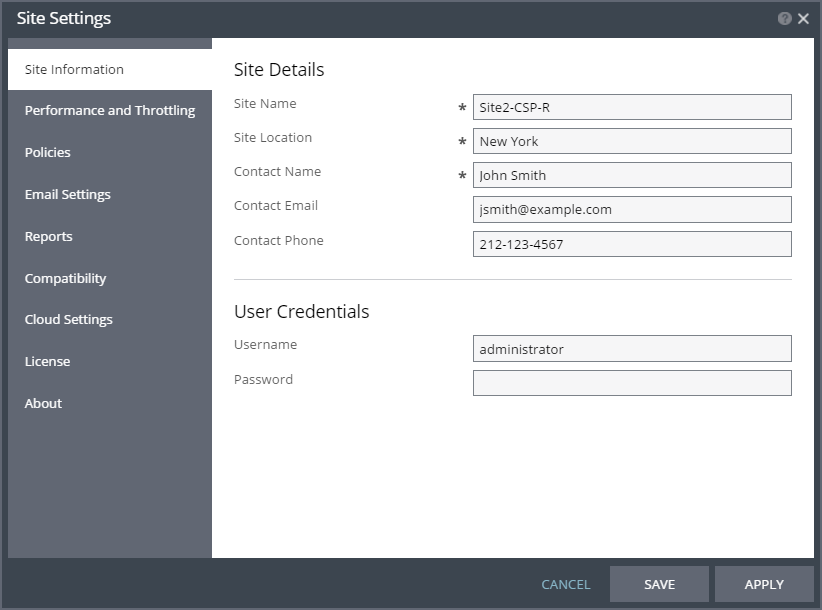Click the Site Location field
The width and height of the screenshot is (822, 610).
632,141
